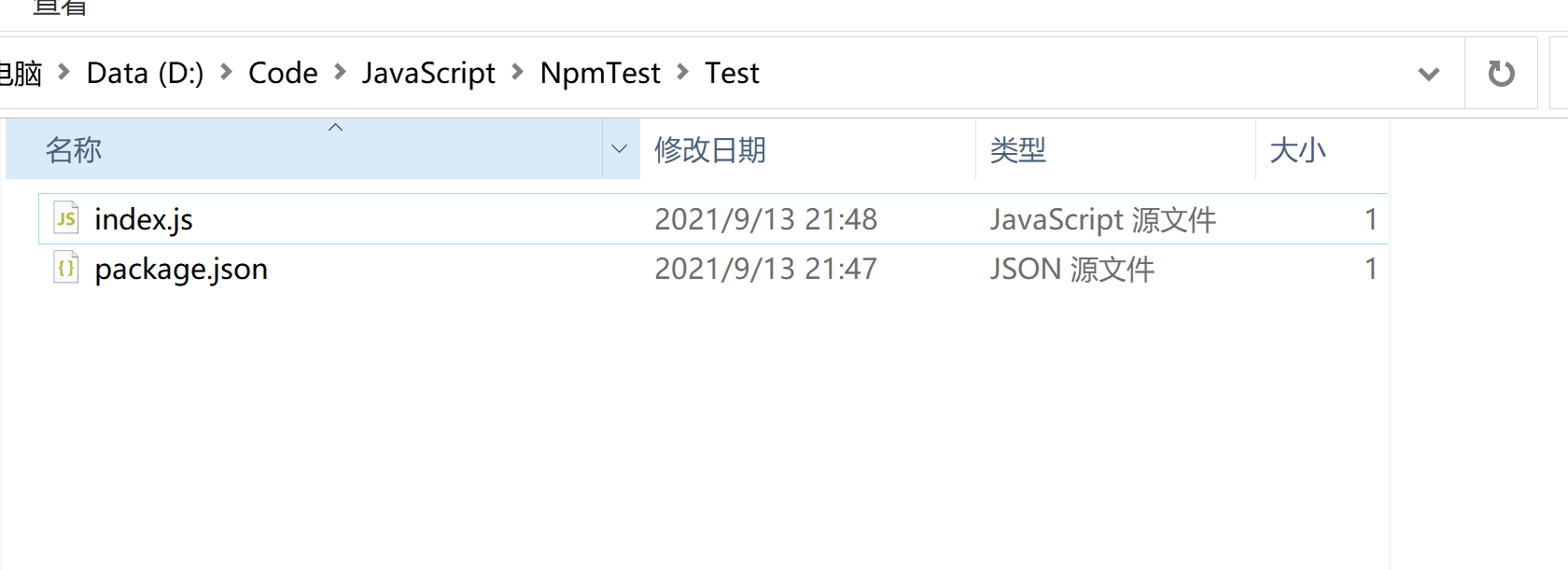This screenshot has height=570, width=1568.
Task: Open the address bar history dropdown
Action: coord(1428,73)
